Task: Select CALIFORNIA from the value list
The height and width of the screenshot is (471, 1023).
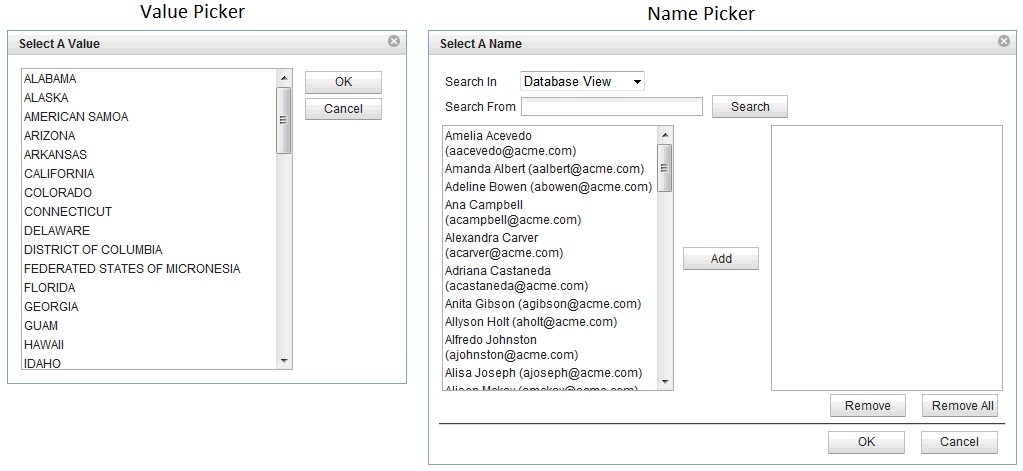Action: click(x=59, y=174)
